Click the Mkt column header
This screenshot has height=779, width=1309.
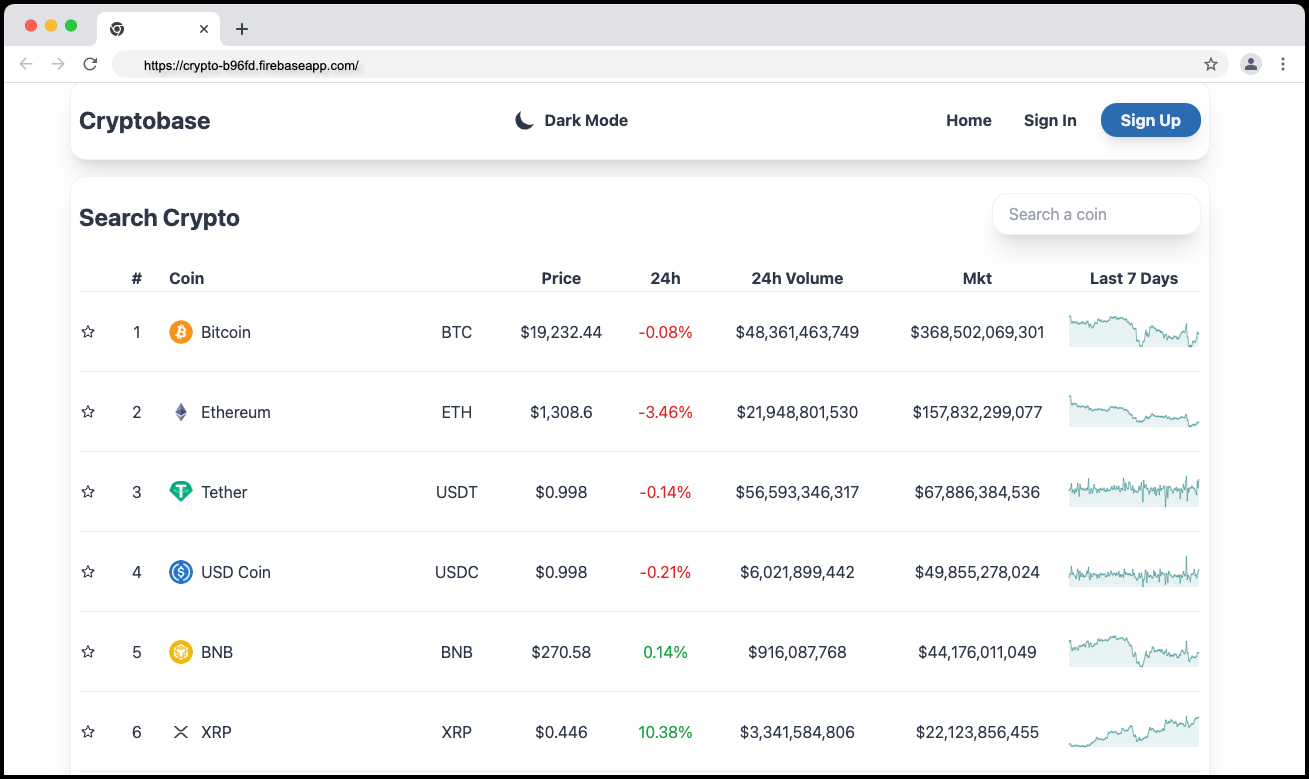[x=977, y=279]
